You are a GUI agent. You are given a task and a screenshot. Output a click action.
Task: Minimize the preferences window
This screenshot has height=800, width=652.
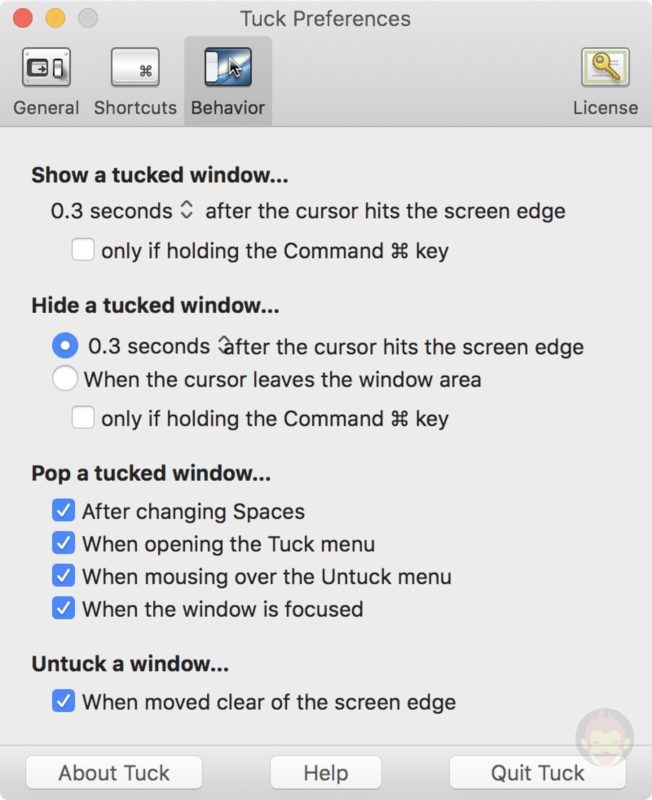tap(56, 18)
